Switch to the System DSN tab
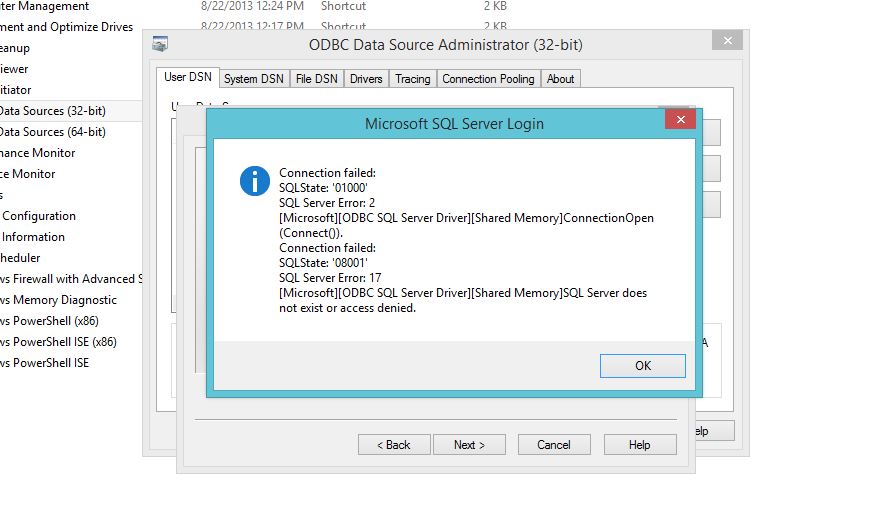895x511 pixels. coord(253,79)
